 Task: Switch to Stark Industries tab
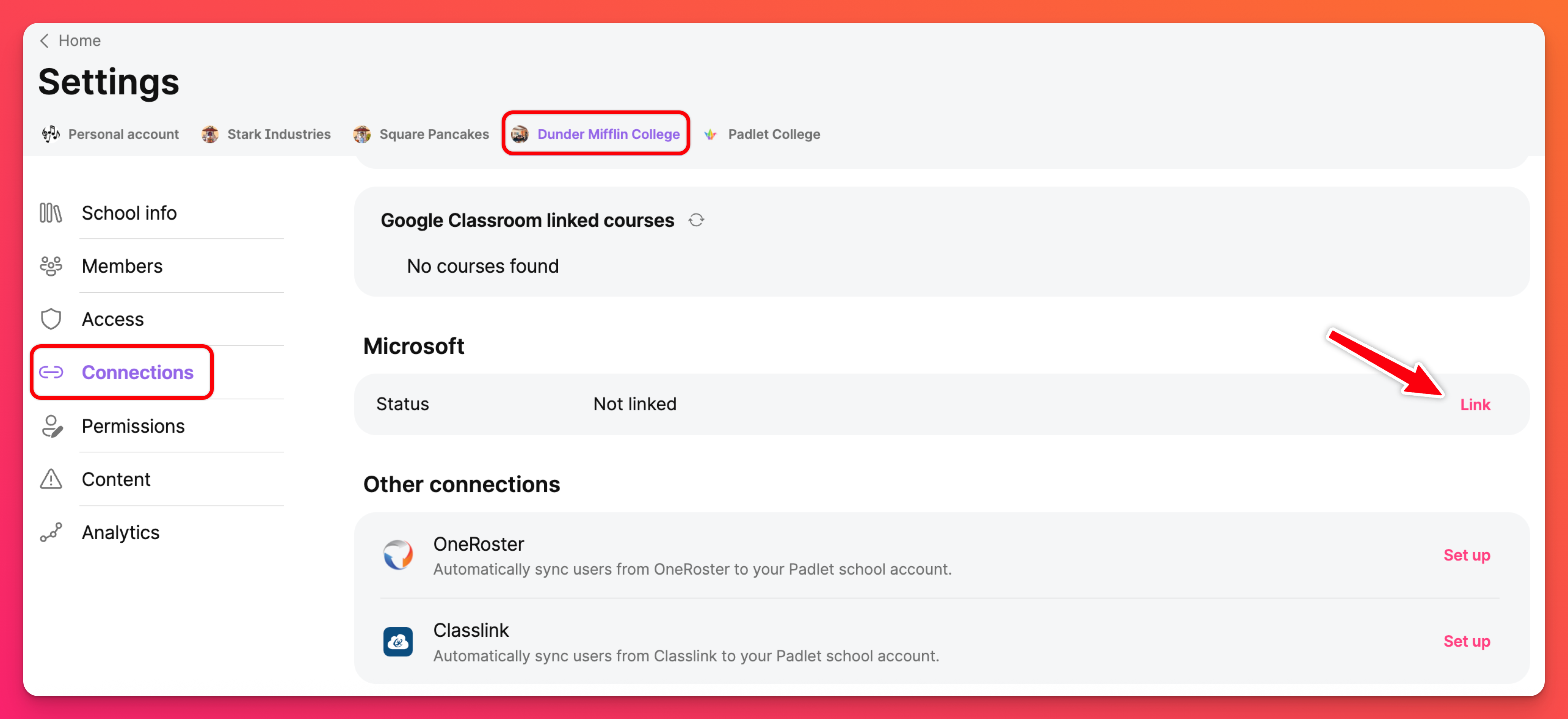[267, 134]
